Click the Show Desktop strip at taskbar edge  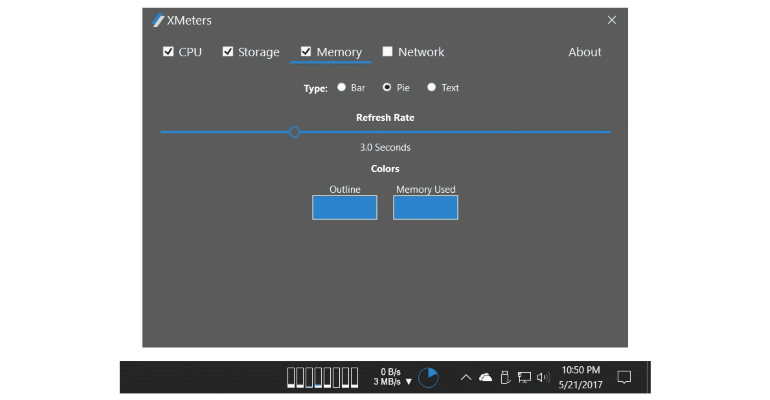649,377
